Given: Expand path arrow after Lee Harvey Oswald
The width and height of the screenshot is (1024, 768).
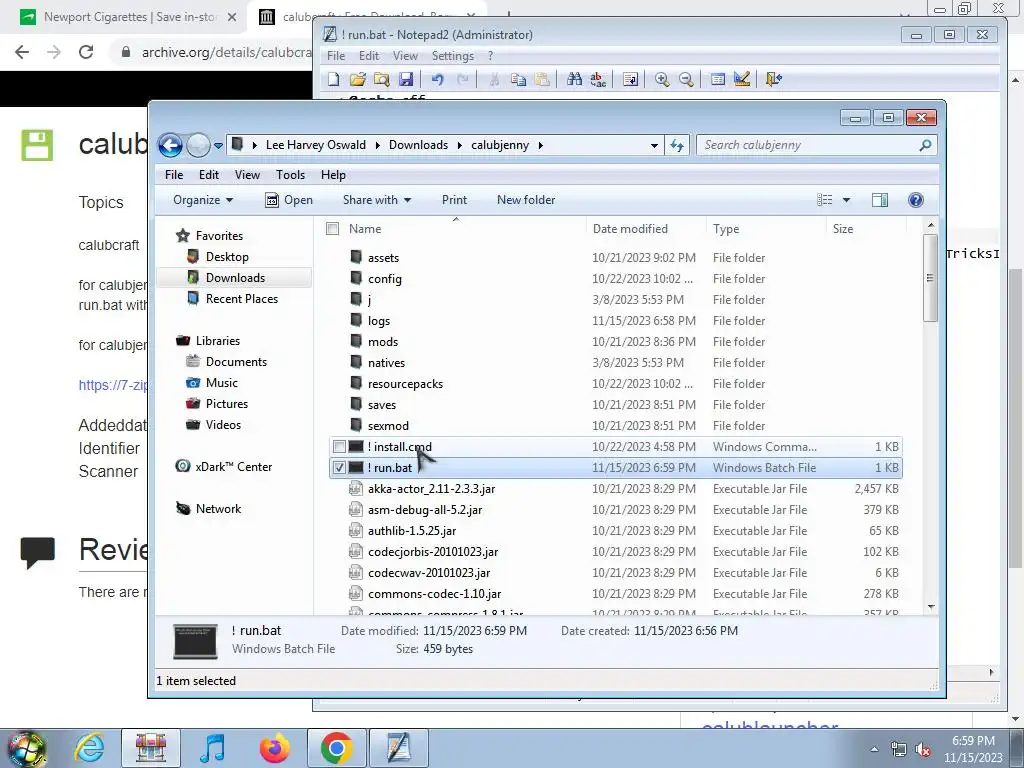Looking at the screenshot, I should pos(377,145).
